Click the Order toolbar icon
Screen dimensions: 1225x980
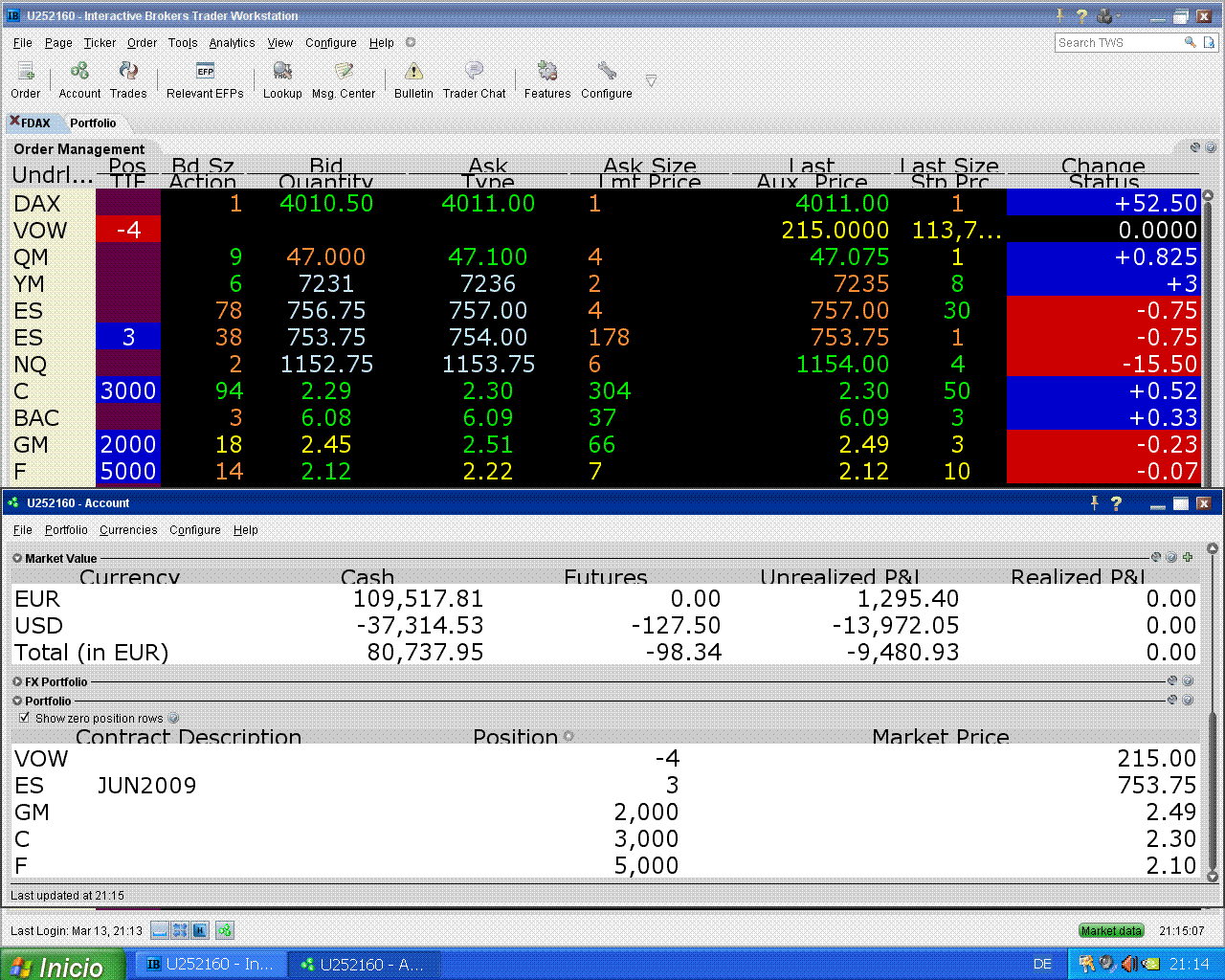point(26,72)
